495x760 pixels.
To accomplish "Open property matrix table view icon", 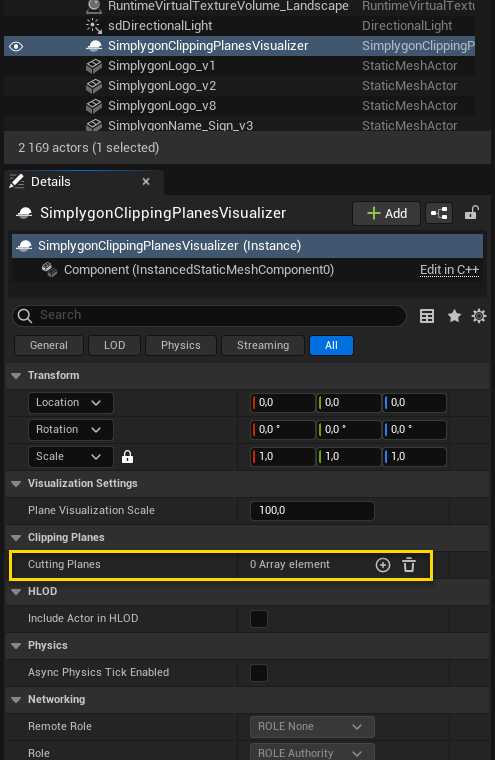I will tap(427, 316).
